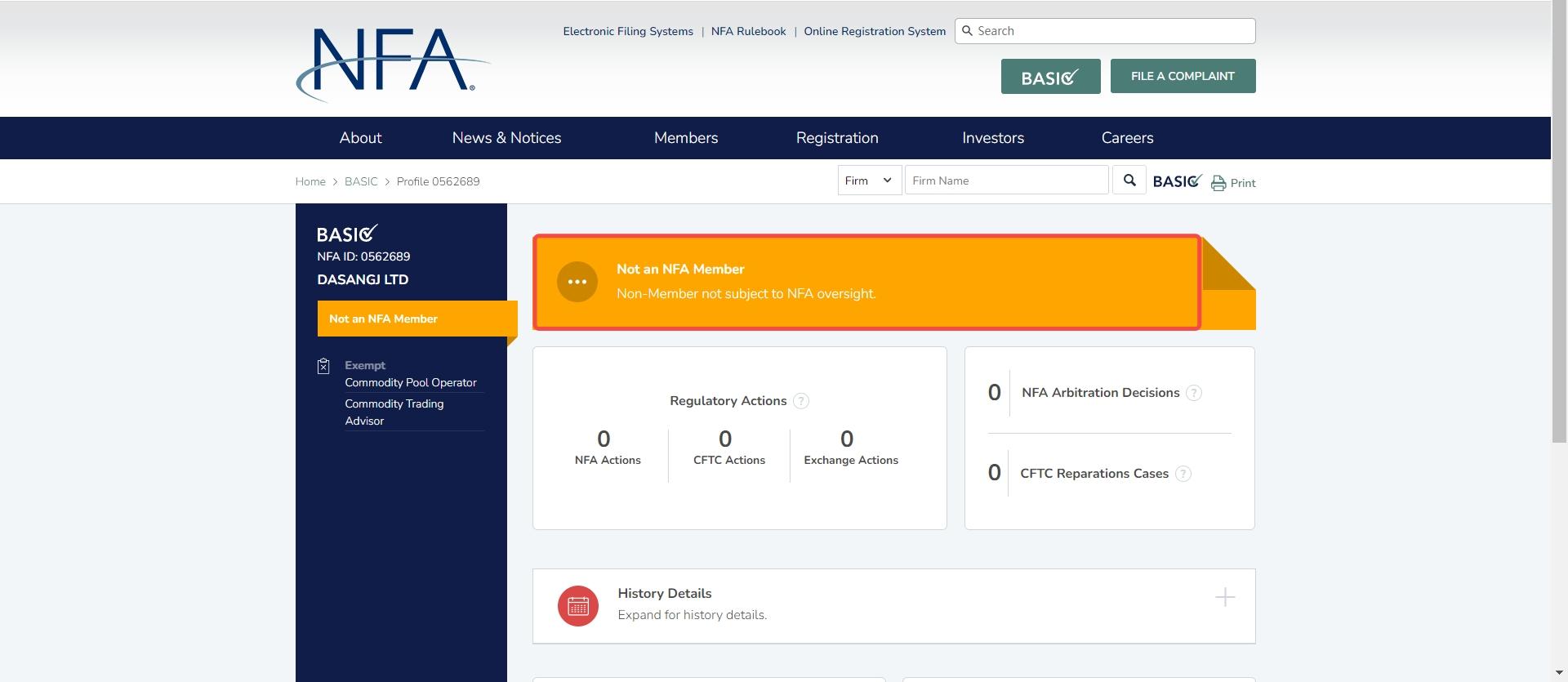Click the NFA Actions count
Viewport: 1568px width, 682px height.
click(x=604, y=439)
